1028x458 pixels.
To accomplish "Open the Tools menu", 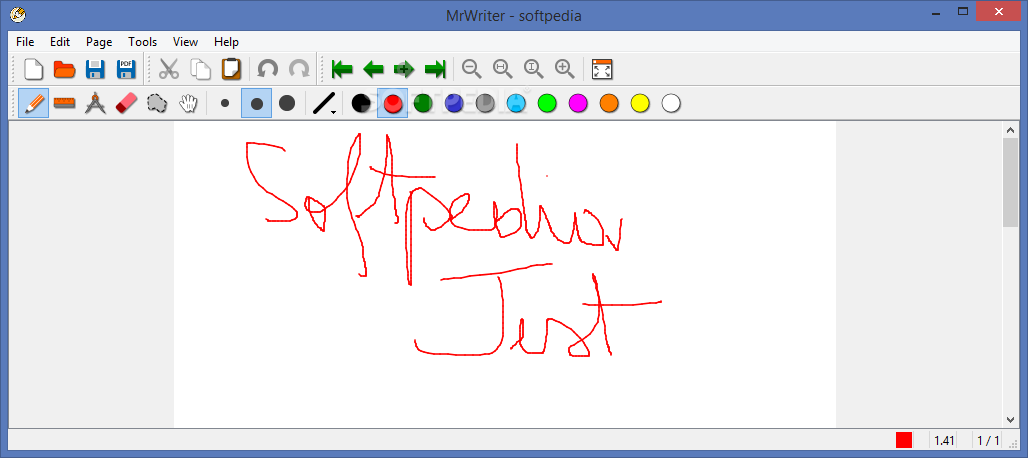I will coord(142,41).
